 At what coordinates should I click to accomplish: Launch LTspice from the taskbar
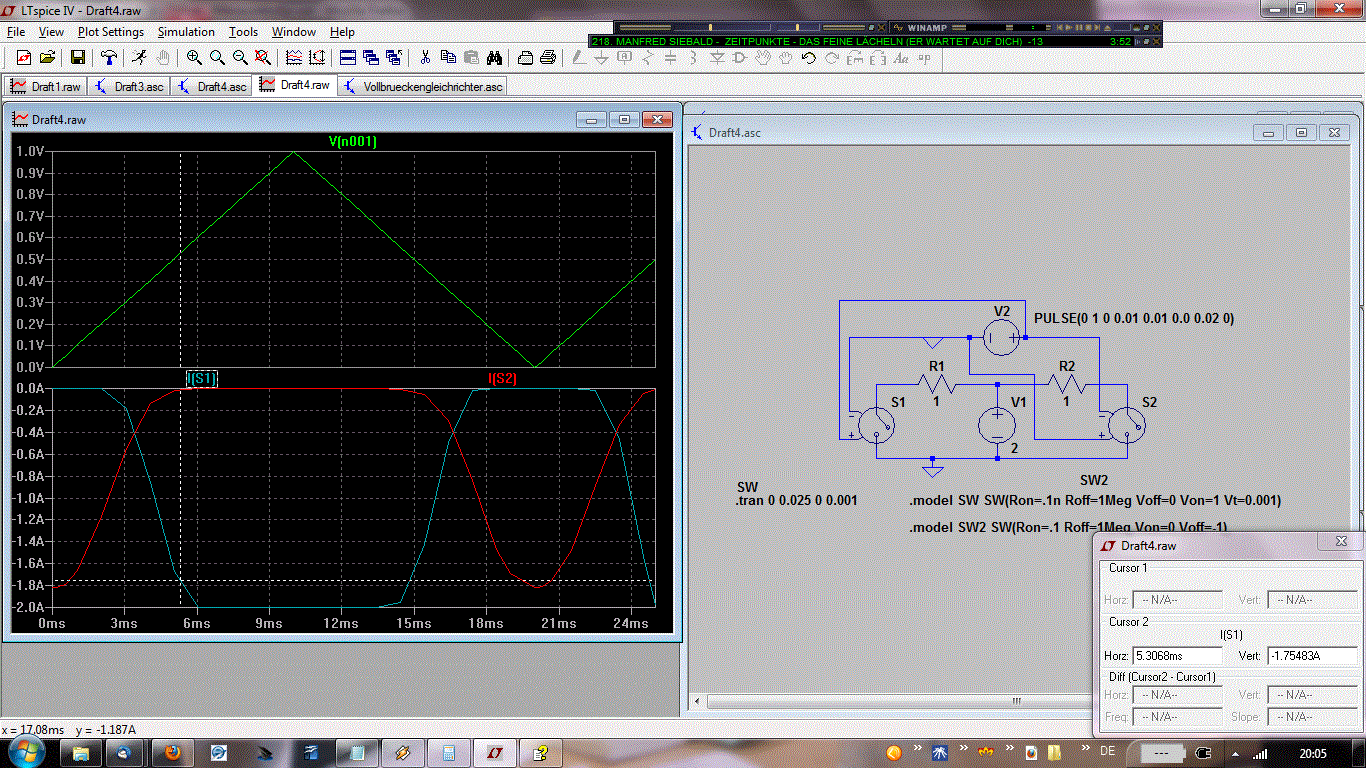point(494,753)
